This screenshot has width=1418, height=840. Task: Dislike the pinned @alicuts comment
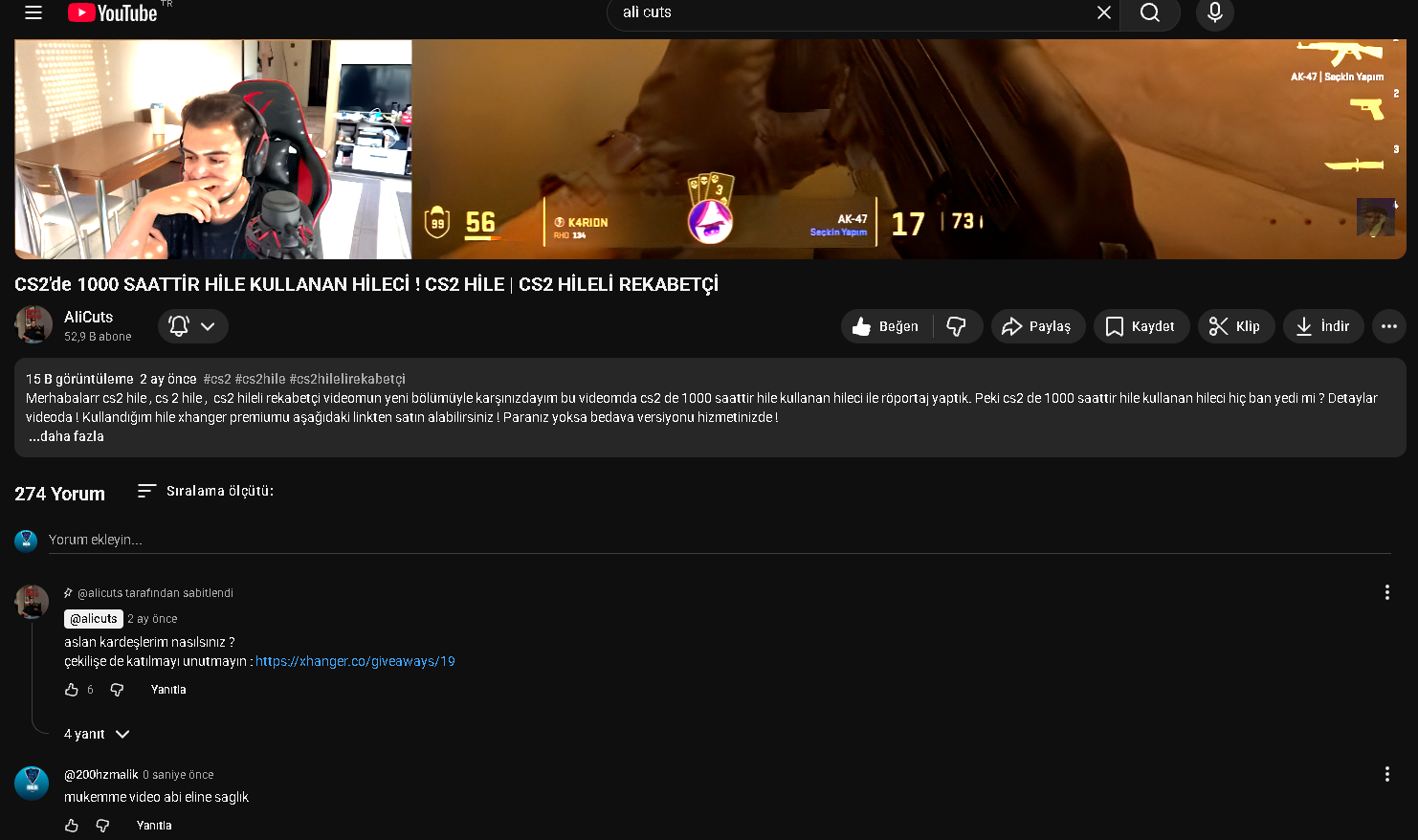tap(117, 690)
